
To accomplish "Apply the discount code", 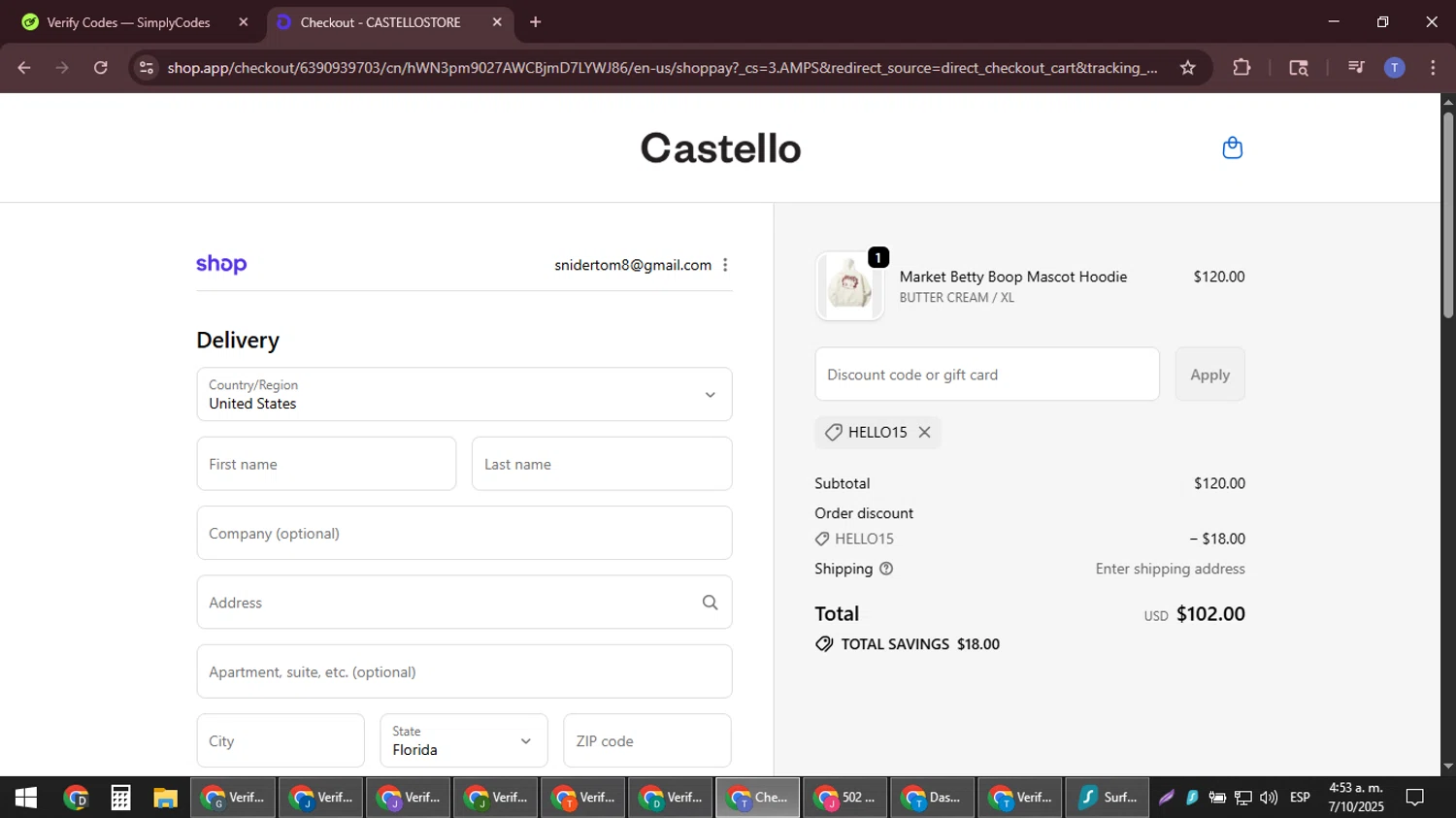I will [1209, 375].
